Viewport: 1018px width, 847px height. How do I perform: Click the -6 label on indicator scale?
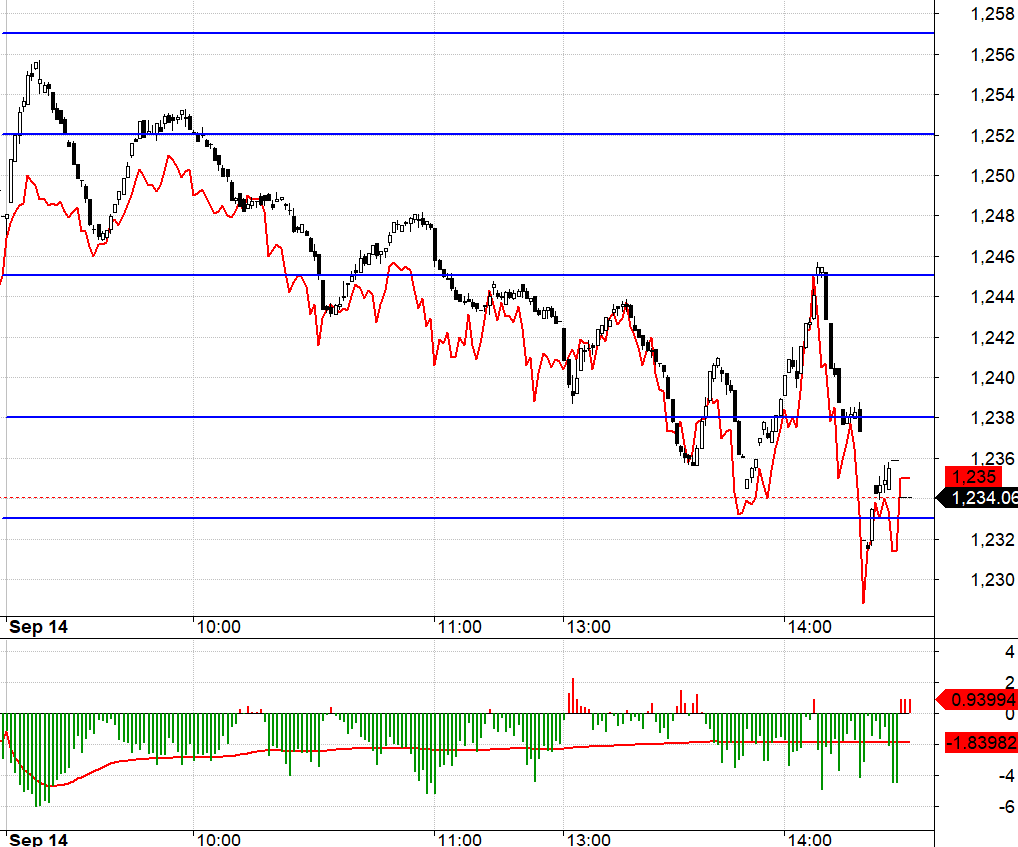coord(981,807)
